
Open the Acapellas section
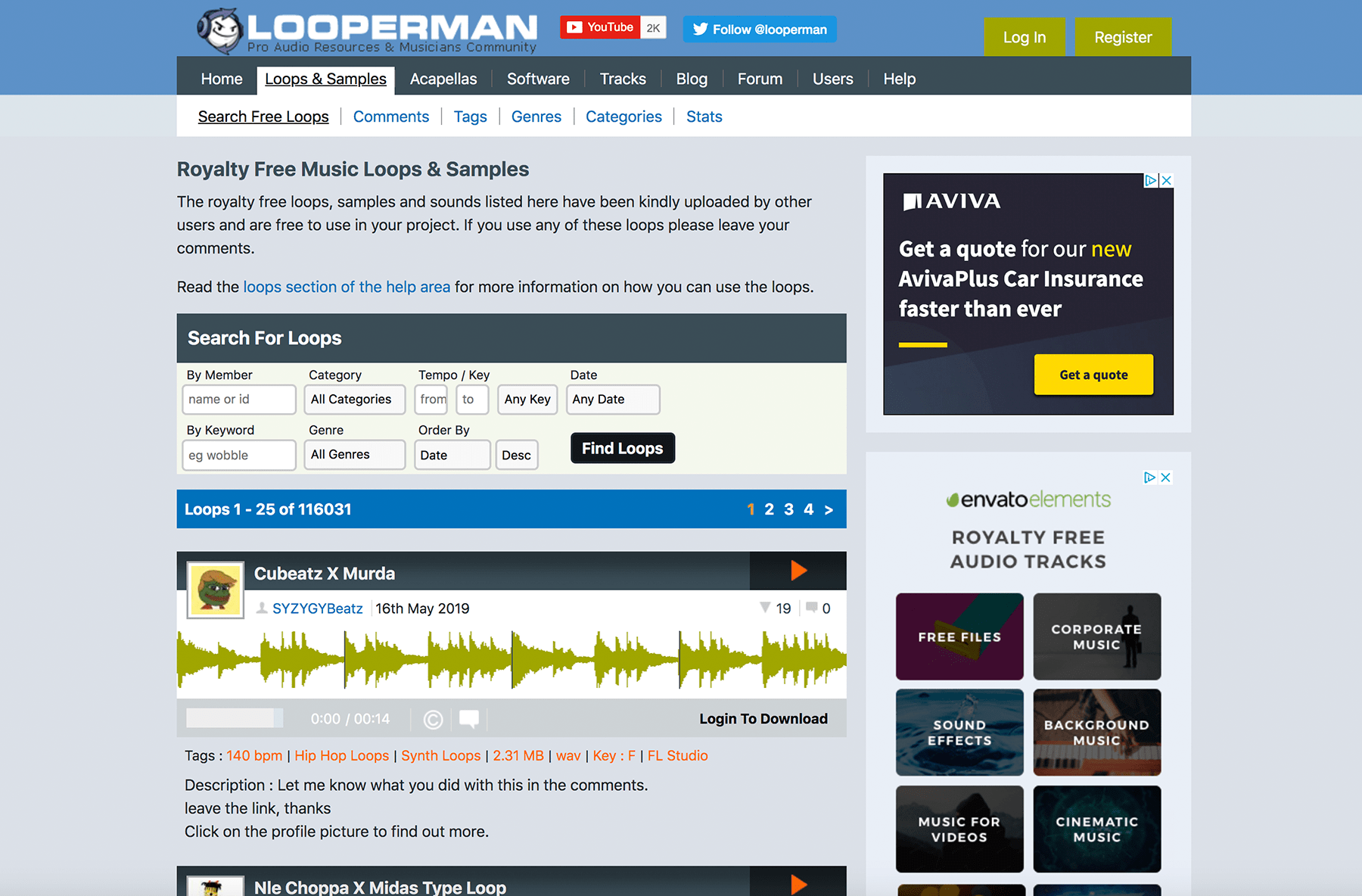[x=443, y=79]
